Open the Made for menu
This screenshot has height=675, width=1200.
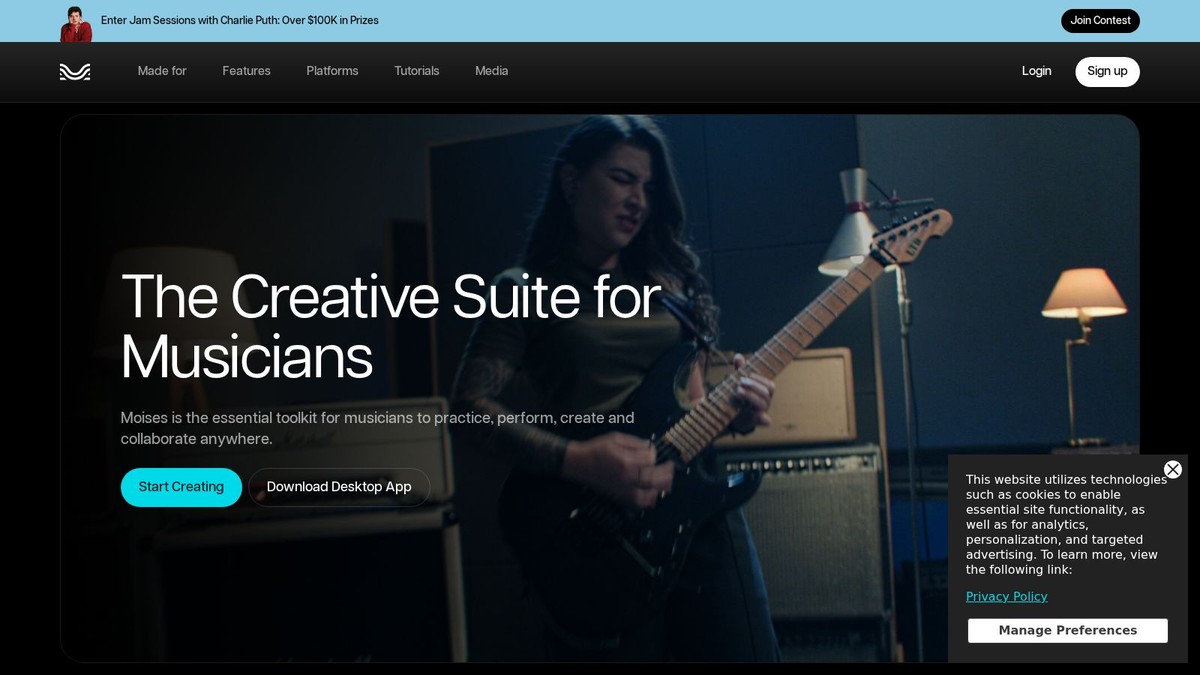[161, 71]
